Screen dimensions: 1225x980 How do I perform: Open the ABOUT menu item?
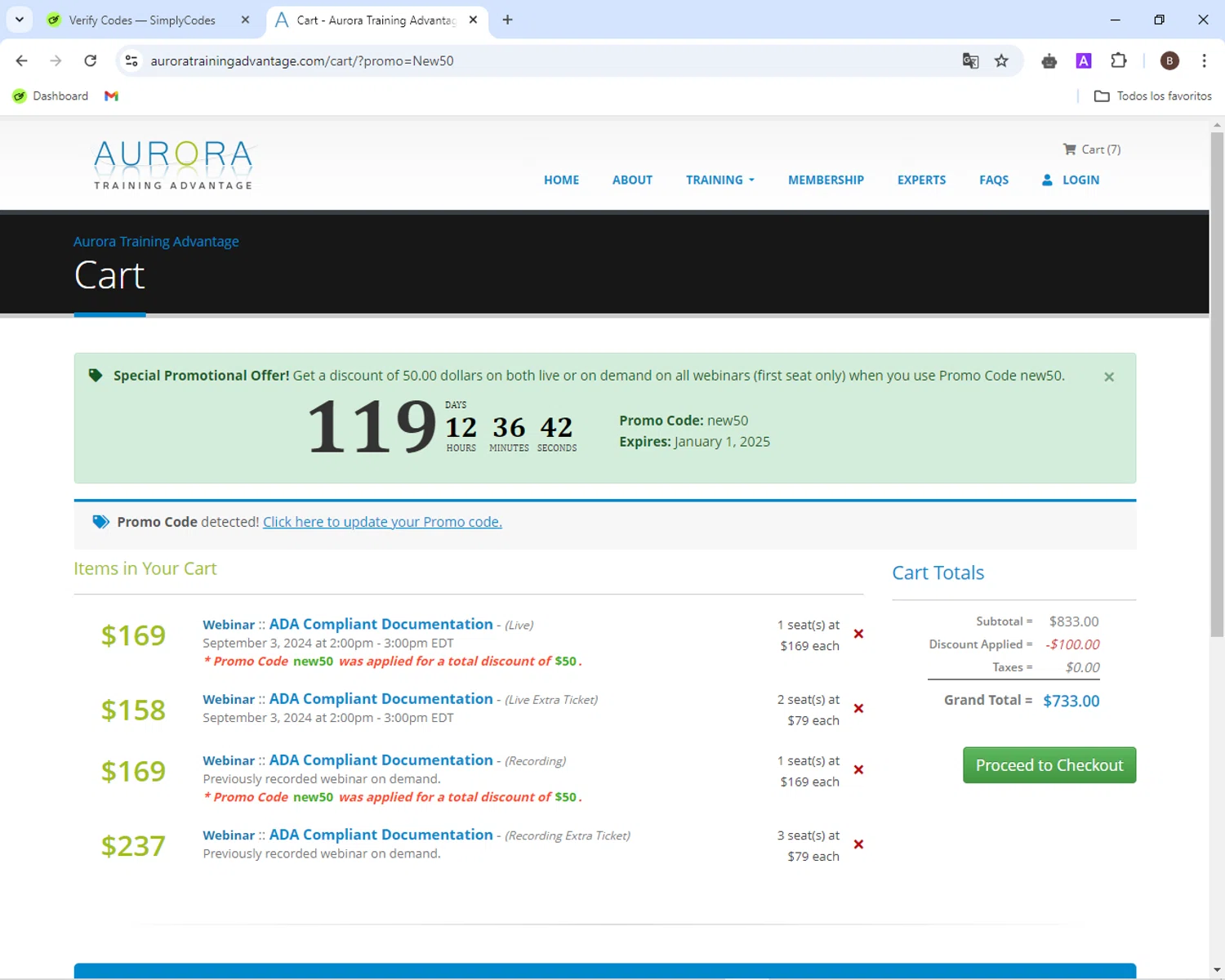pyautogui.click(x=632, y=180)
